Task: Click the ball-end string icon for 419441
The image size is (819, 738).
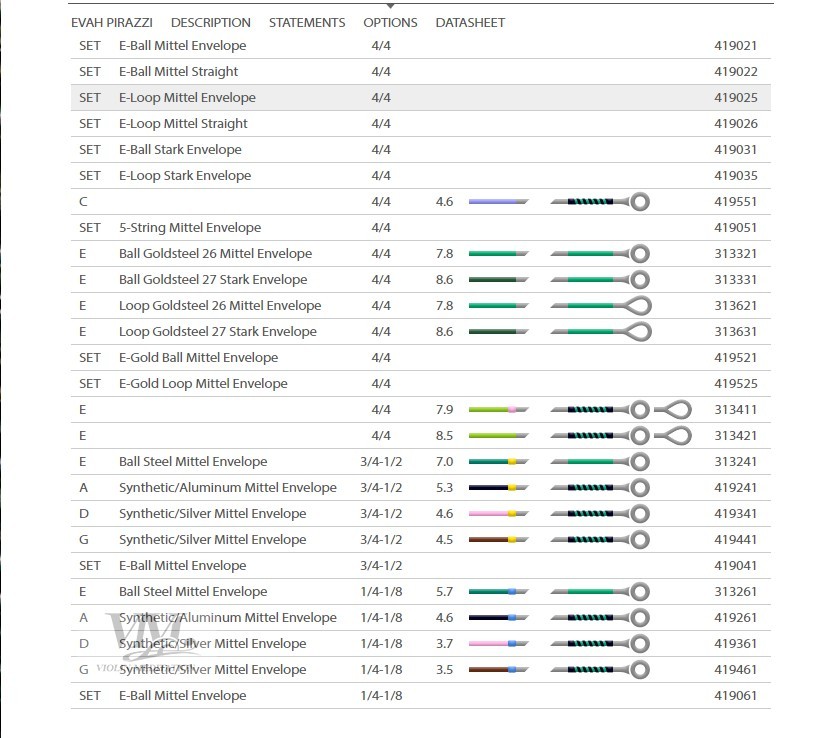Action: click(600, 540)
